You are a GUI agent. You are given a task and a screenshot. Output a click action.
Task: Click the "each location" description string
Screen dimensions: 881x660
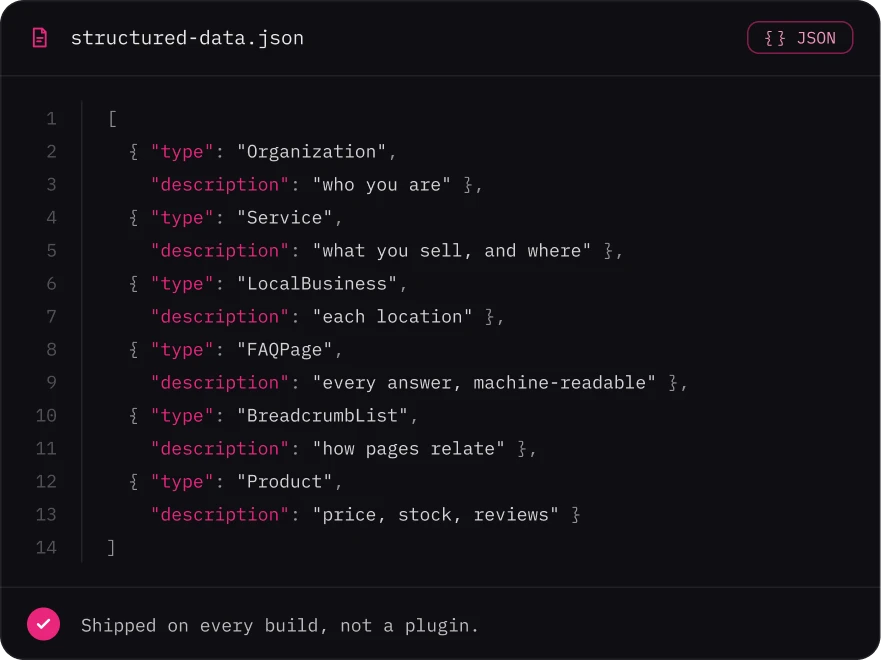392,317
